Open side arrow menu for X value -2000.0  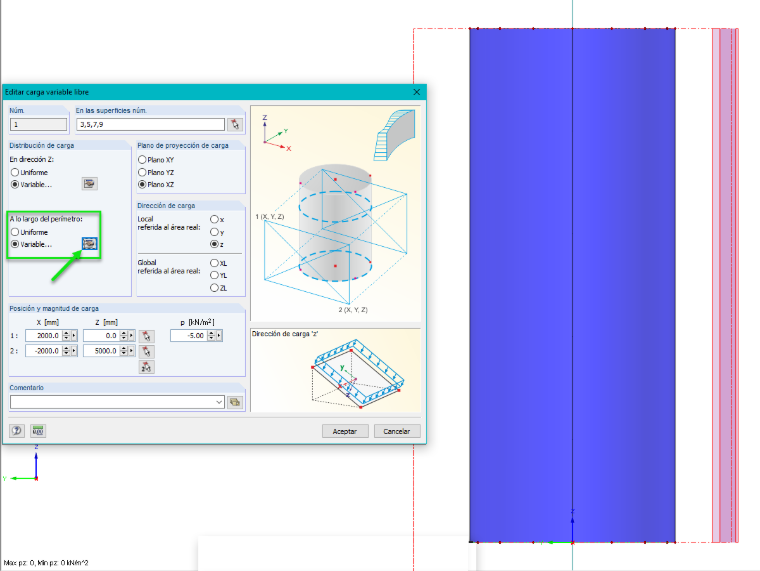click(x=74, y=351)
